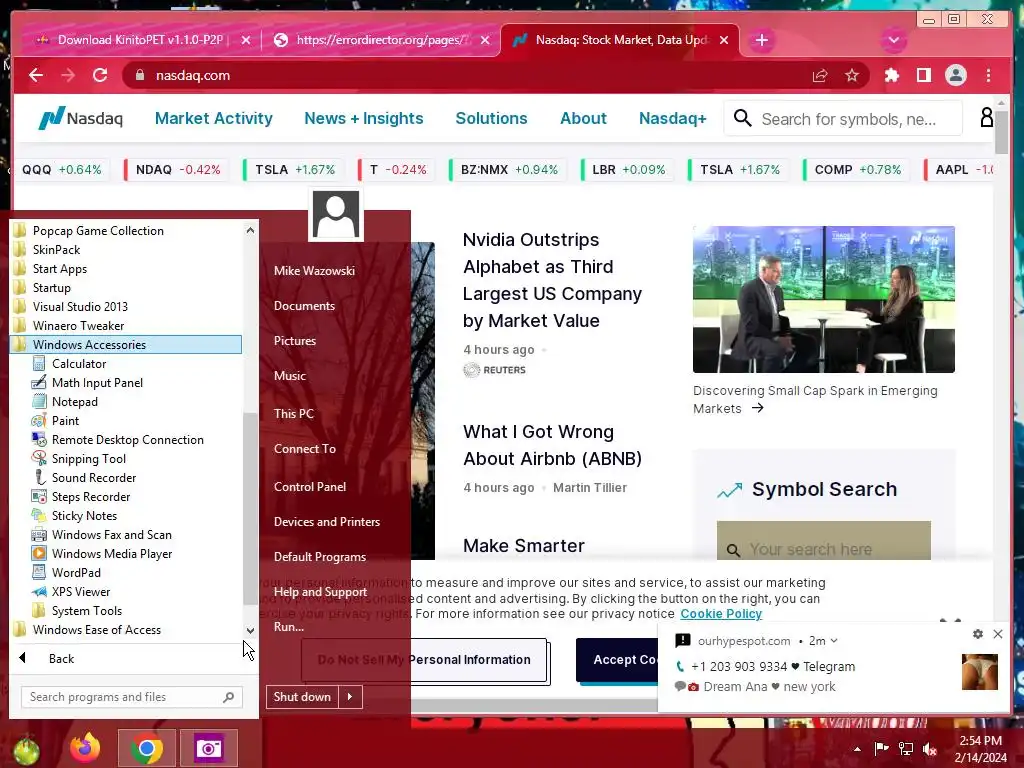The image size is (1024, 768).
Task: Click the start menu programs scrollbar
Action: point(250,509)
